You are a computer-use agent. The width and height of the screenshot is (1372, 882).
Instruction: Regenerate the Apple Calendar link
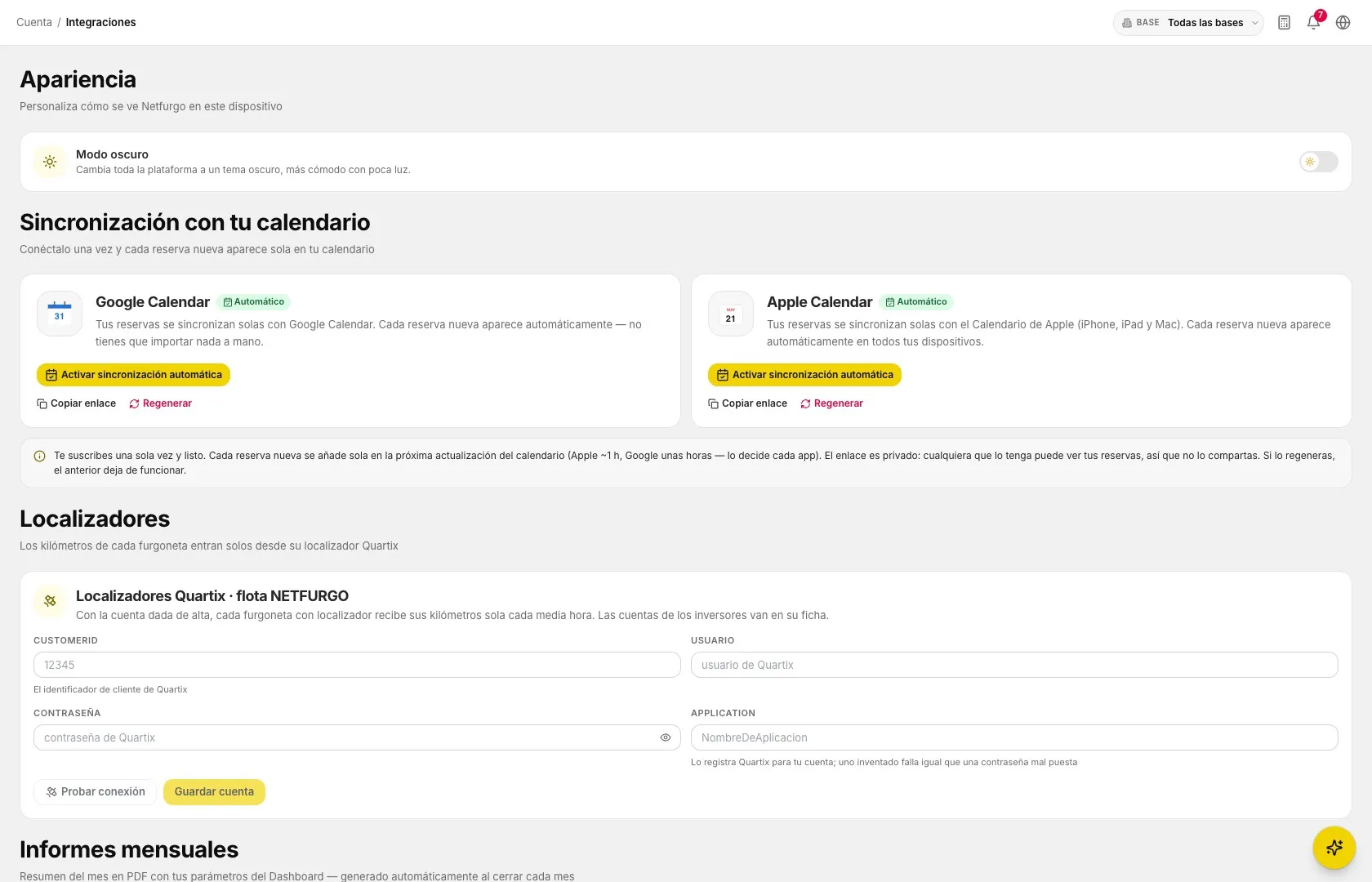coord(831,403)
